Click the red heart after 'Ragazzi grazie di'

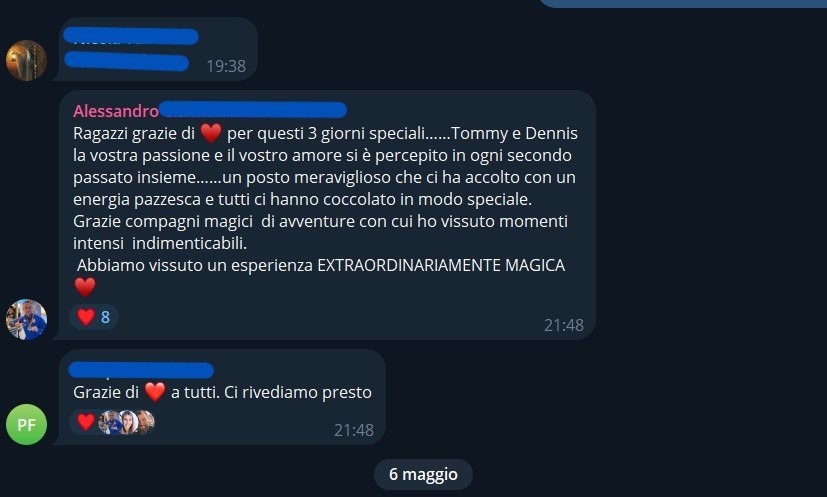[x=211, y=133]
